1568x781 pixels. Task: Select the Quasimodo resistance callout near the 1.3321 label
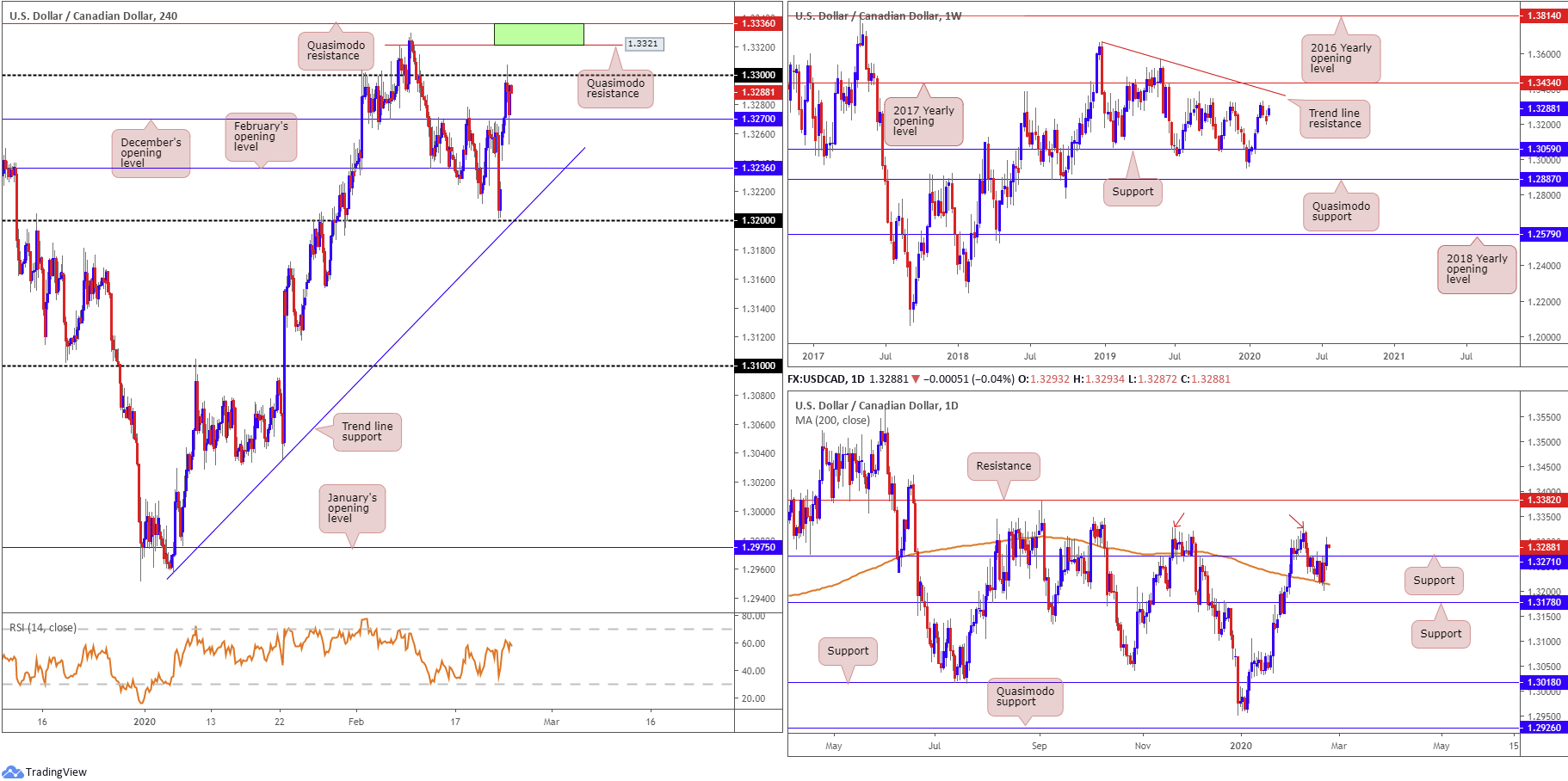click(x=615, y=89)
